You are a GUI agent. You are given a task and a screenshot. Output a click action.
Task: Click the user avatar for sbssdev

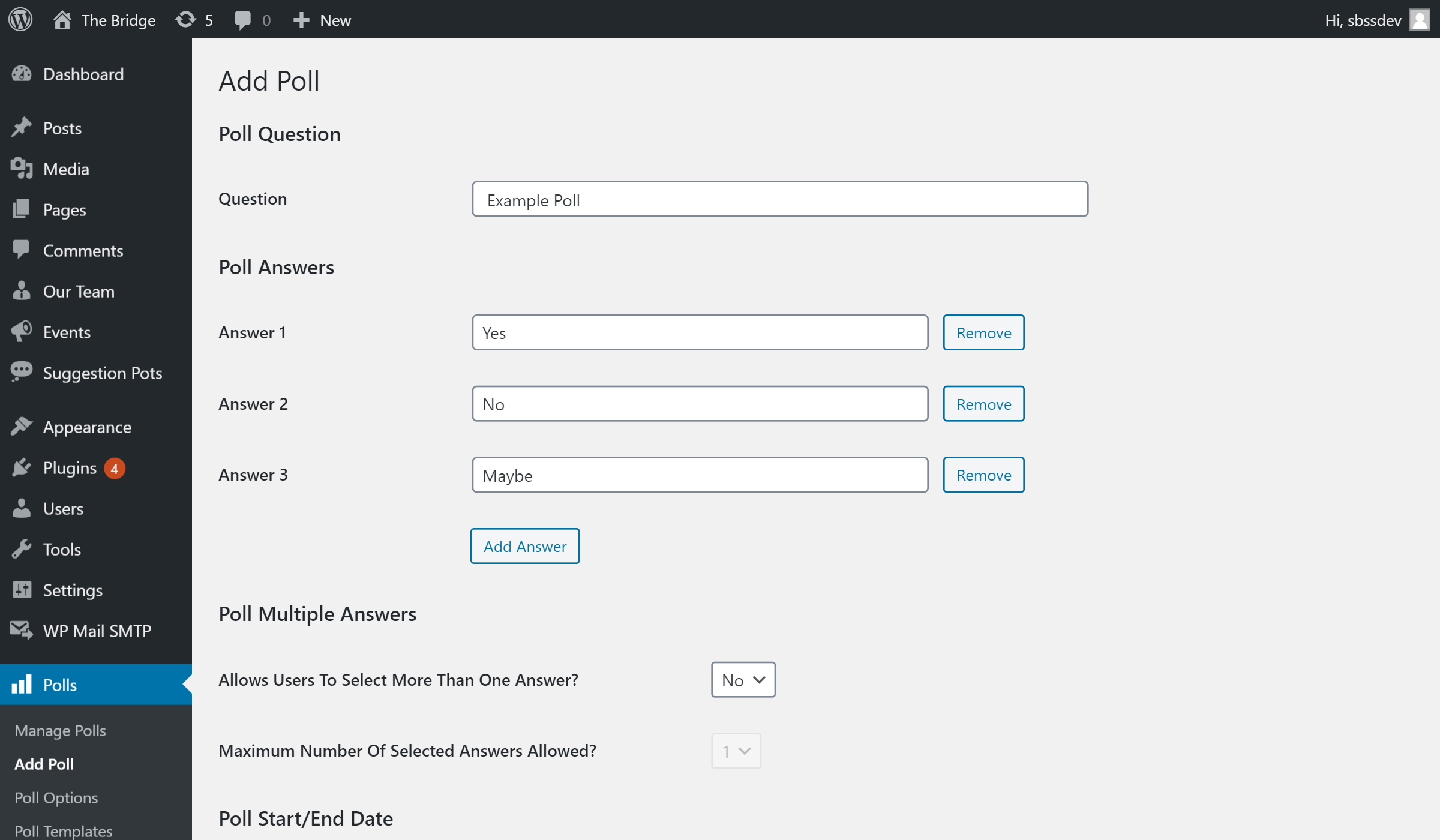point(1419,20)
